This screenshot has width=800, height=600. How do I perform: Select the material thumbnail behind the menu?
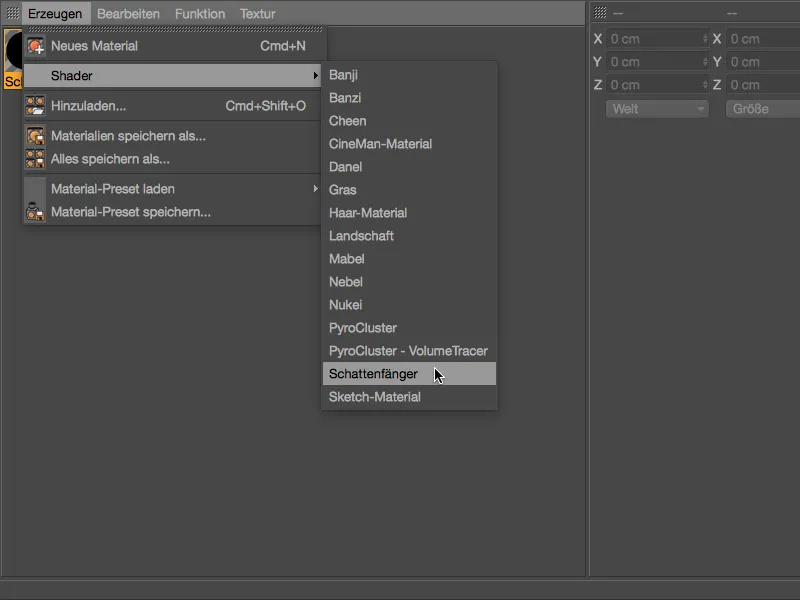coord(12,59)
